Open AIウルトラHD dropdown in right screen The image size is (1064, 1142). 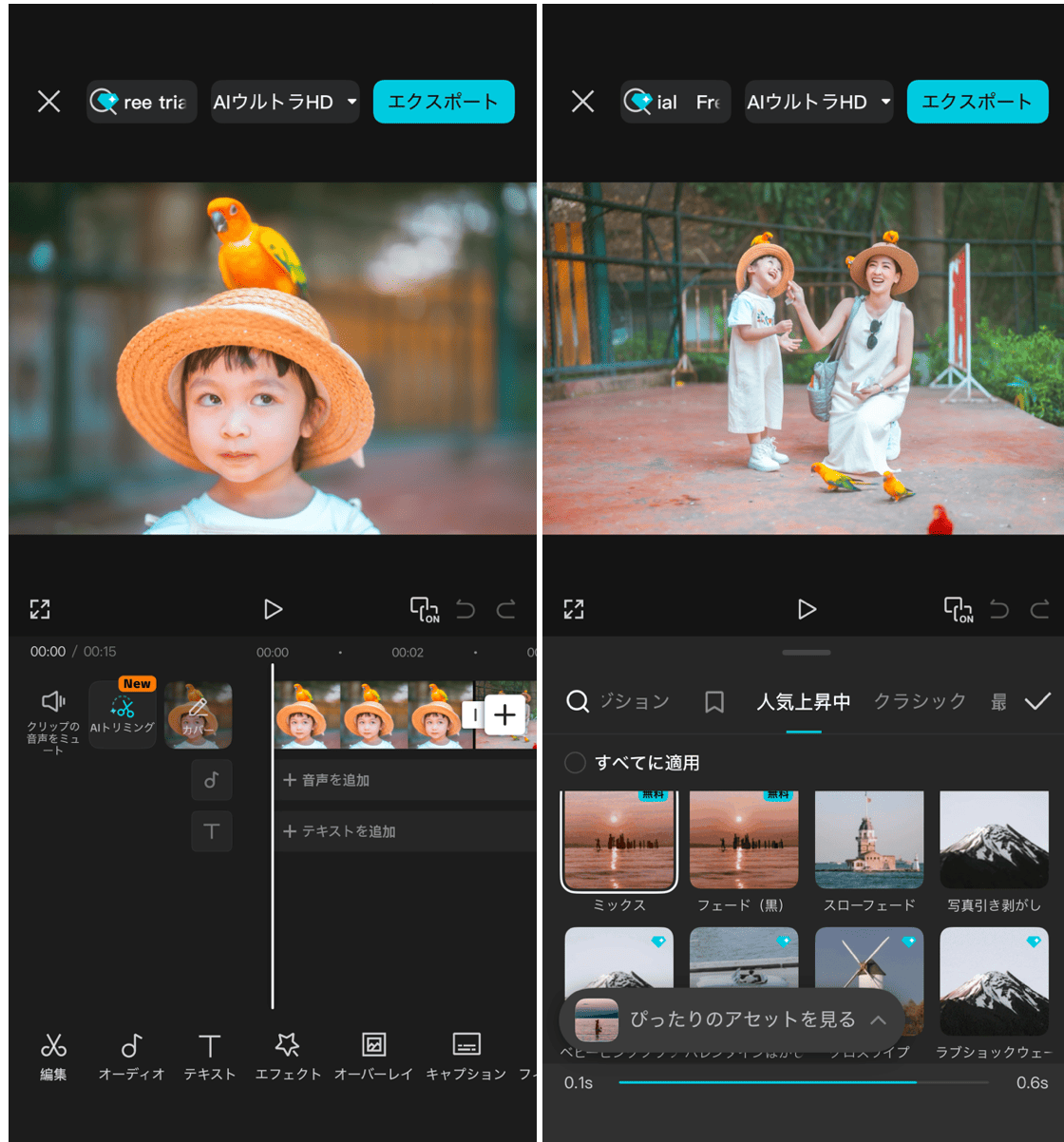(818, 102)
